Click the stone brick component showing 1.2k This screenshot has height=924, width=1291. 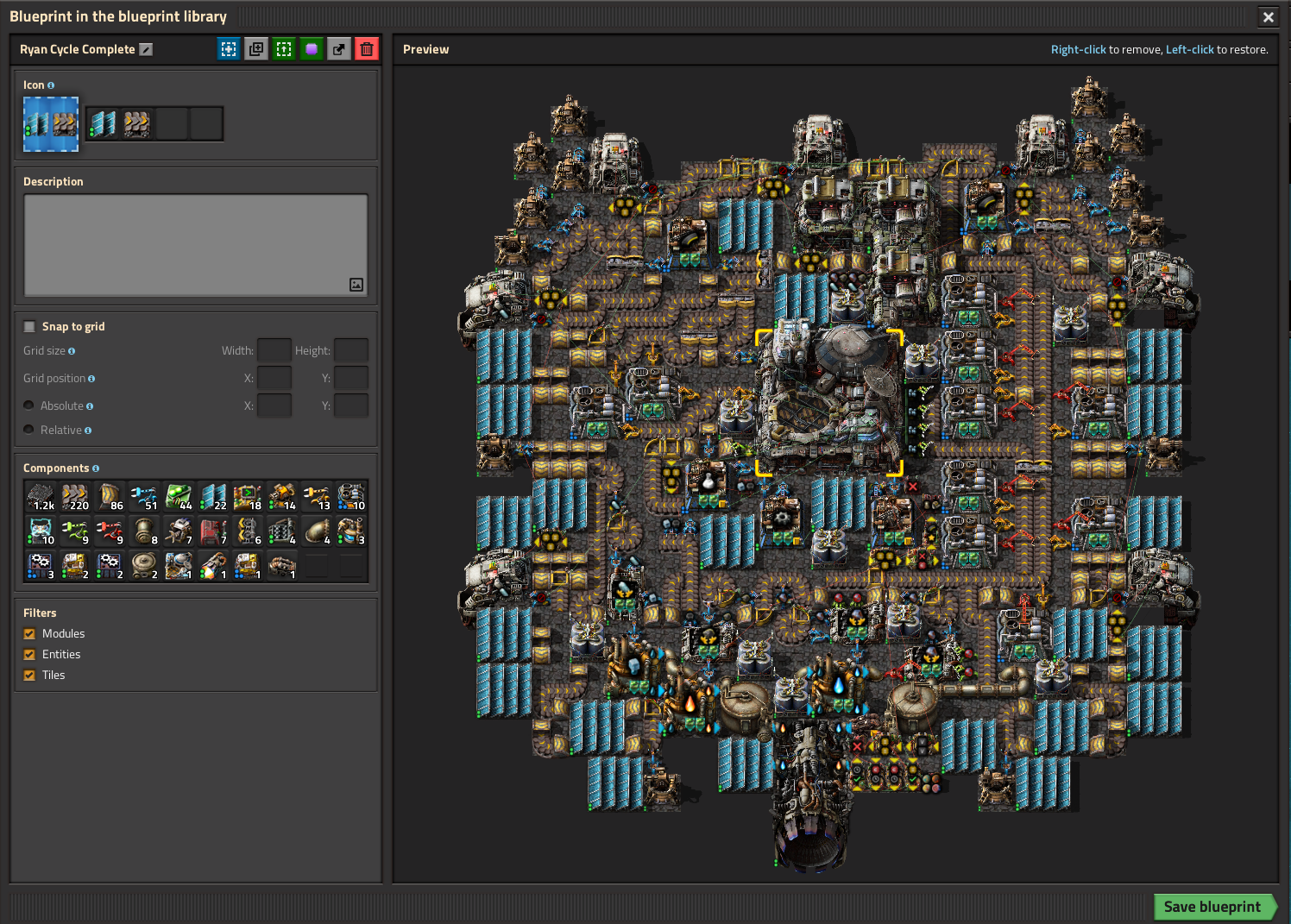pyautogui.click(x=41, y=496)
